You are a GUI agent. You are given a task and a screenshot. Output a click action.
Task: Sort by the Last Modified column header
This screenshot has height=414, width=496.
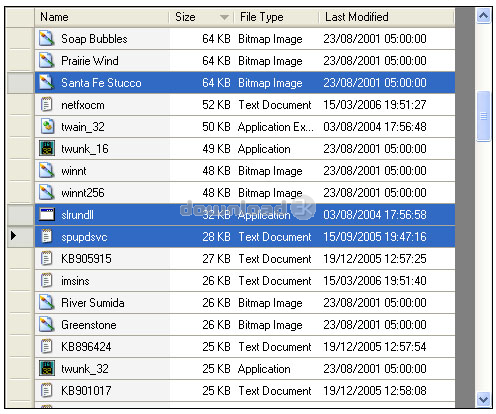(x=386, y=17)
